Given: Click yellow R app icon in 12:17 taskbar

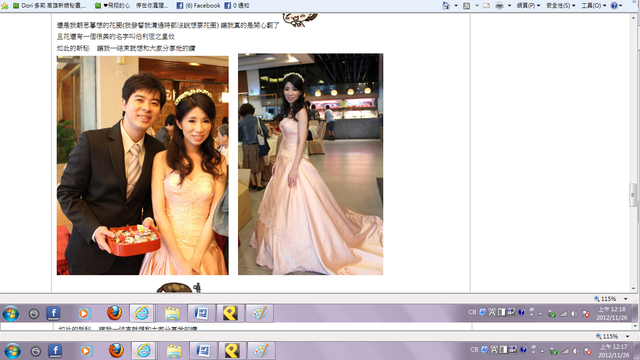Looking at the screenshot, I should point(232,351).
